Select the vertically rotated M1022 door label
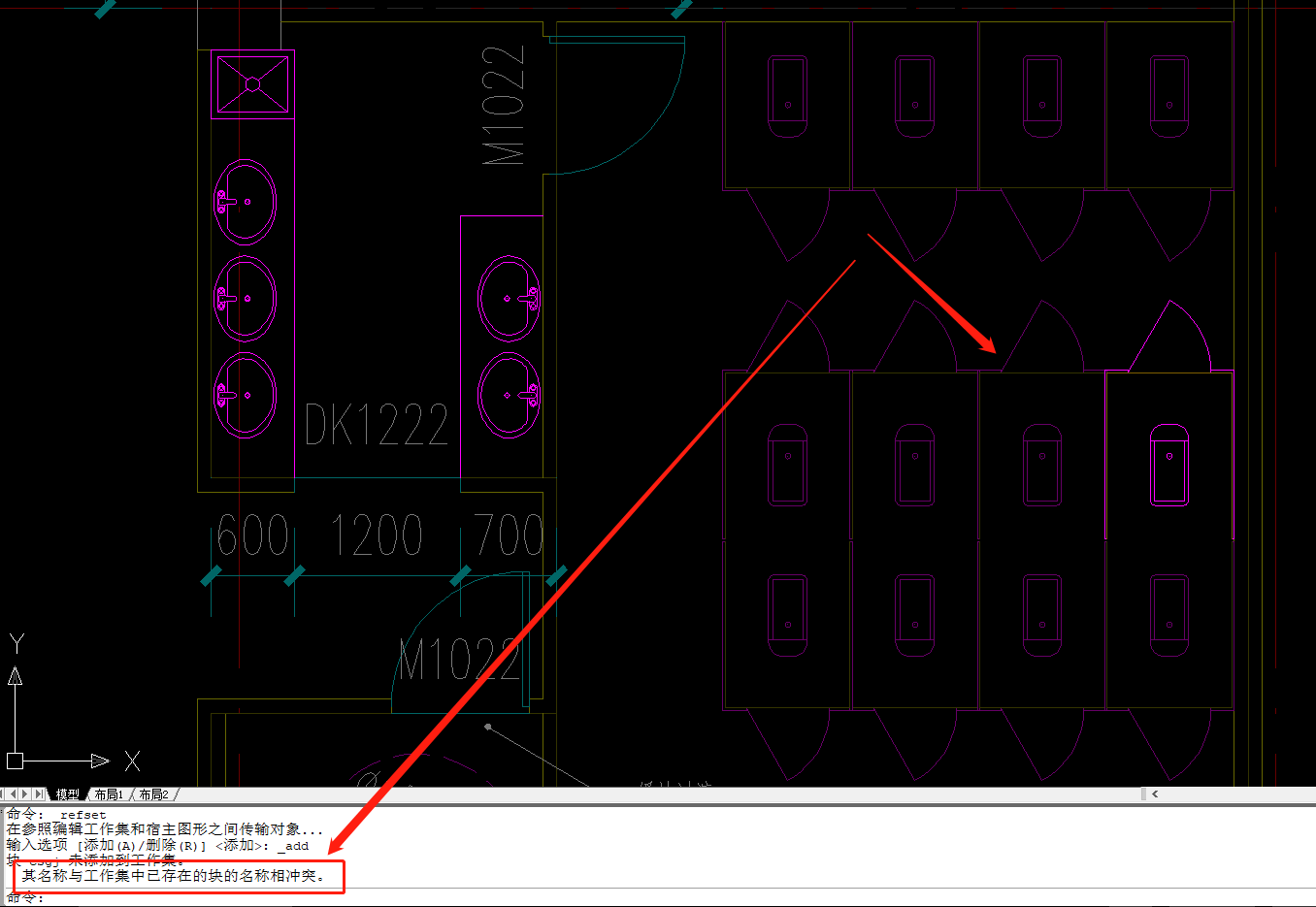This screenshot has width=1316, height=907. (504, 105)
